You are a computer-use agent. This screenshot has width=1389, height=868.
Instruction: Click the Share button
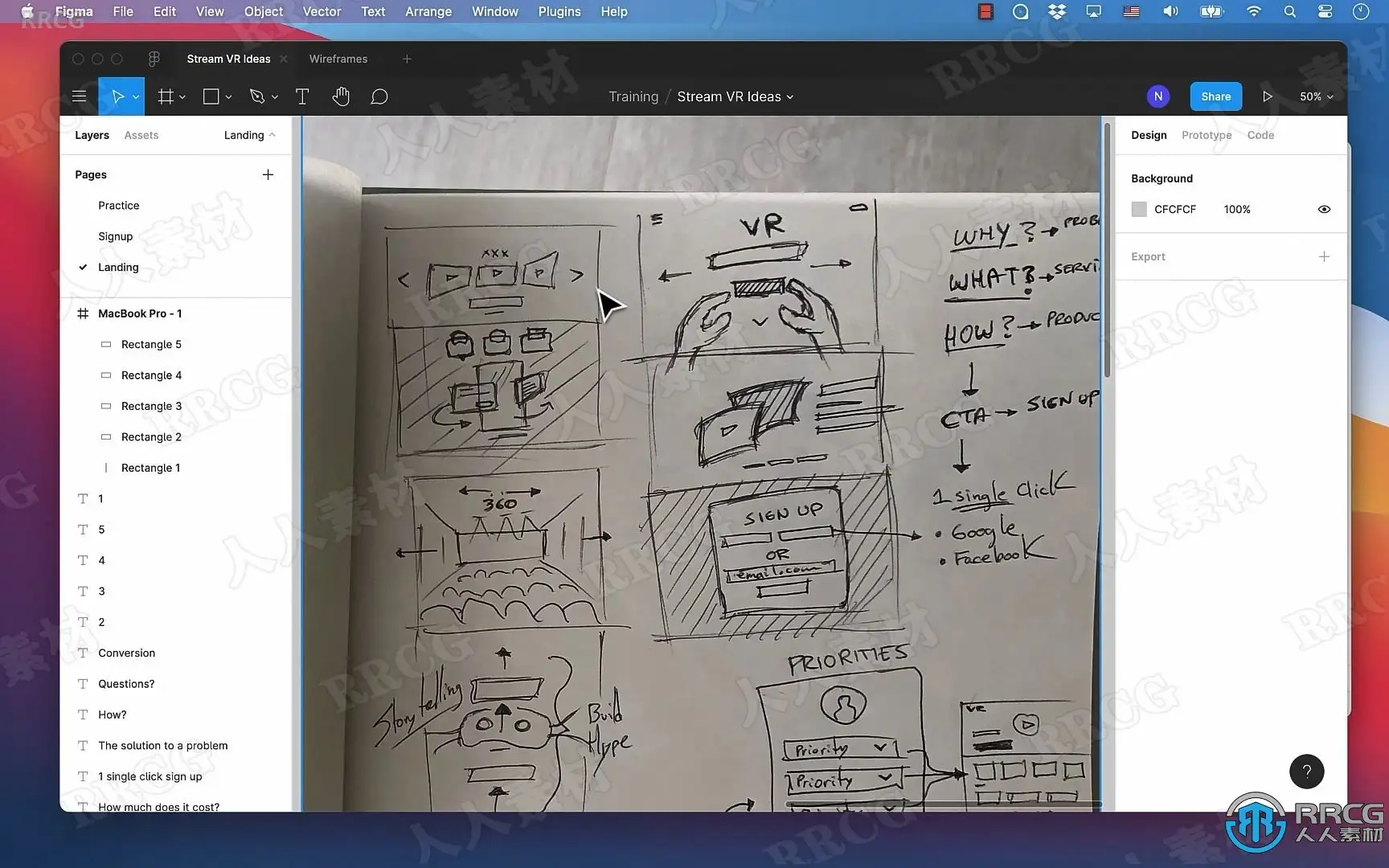[1216, 96]
